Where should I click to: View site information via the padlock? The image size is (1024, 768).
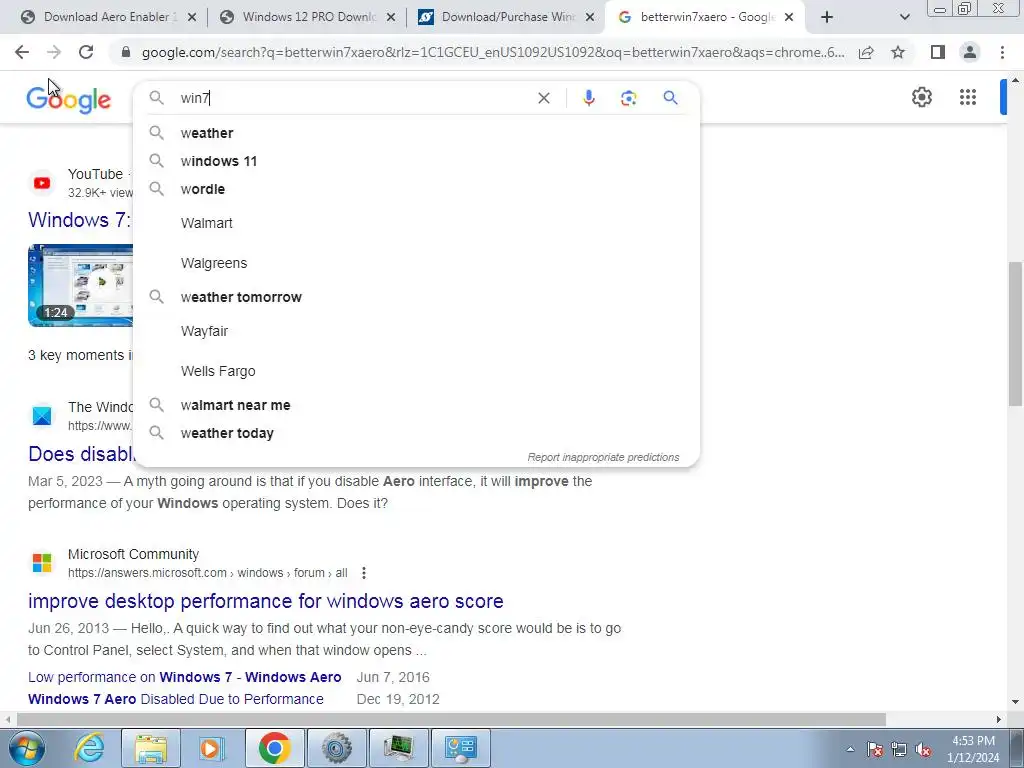click(x=126, y=52)
